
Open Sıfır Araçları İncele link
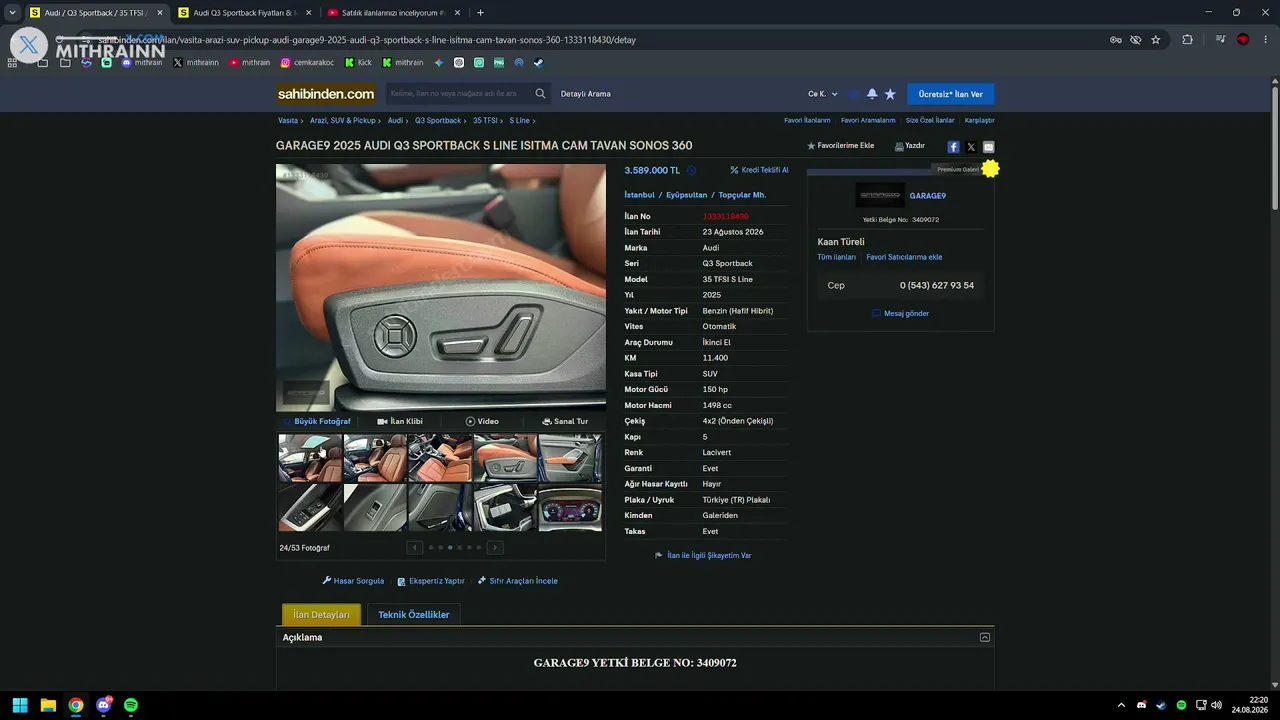coord(518,581)
